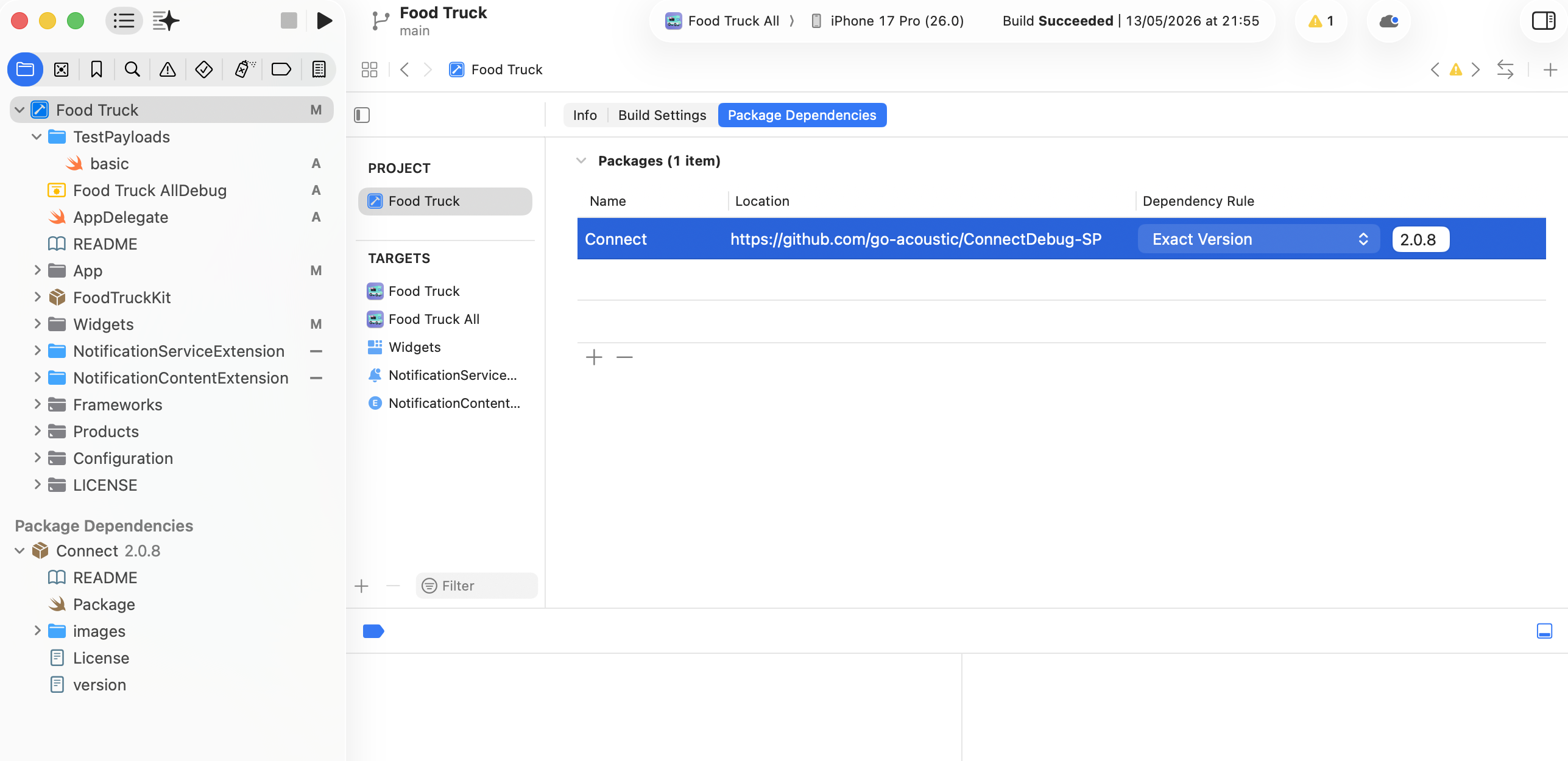Screen dimensions: 1568x761
Task: Click the Run play button
Action: pyautogui.click(x=325, y=21)
